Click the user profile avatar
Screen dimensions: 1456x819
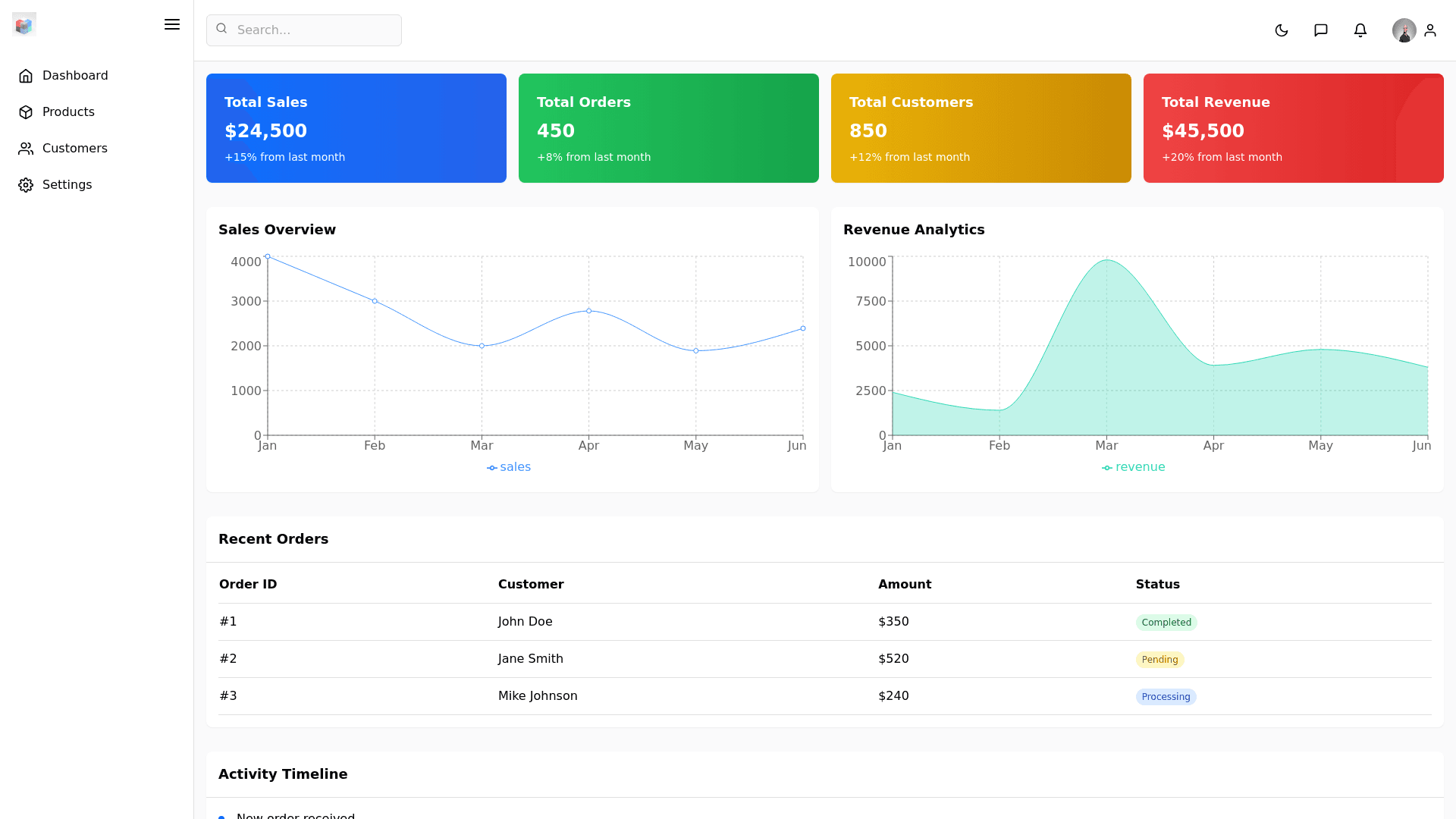(x=1404, y=30)
